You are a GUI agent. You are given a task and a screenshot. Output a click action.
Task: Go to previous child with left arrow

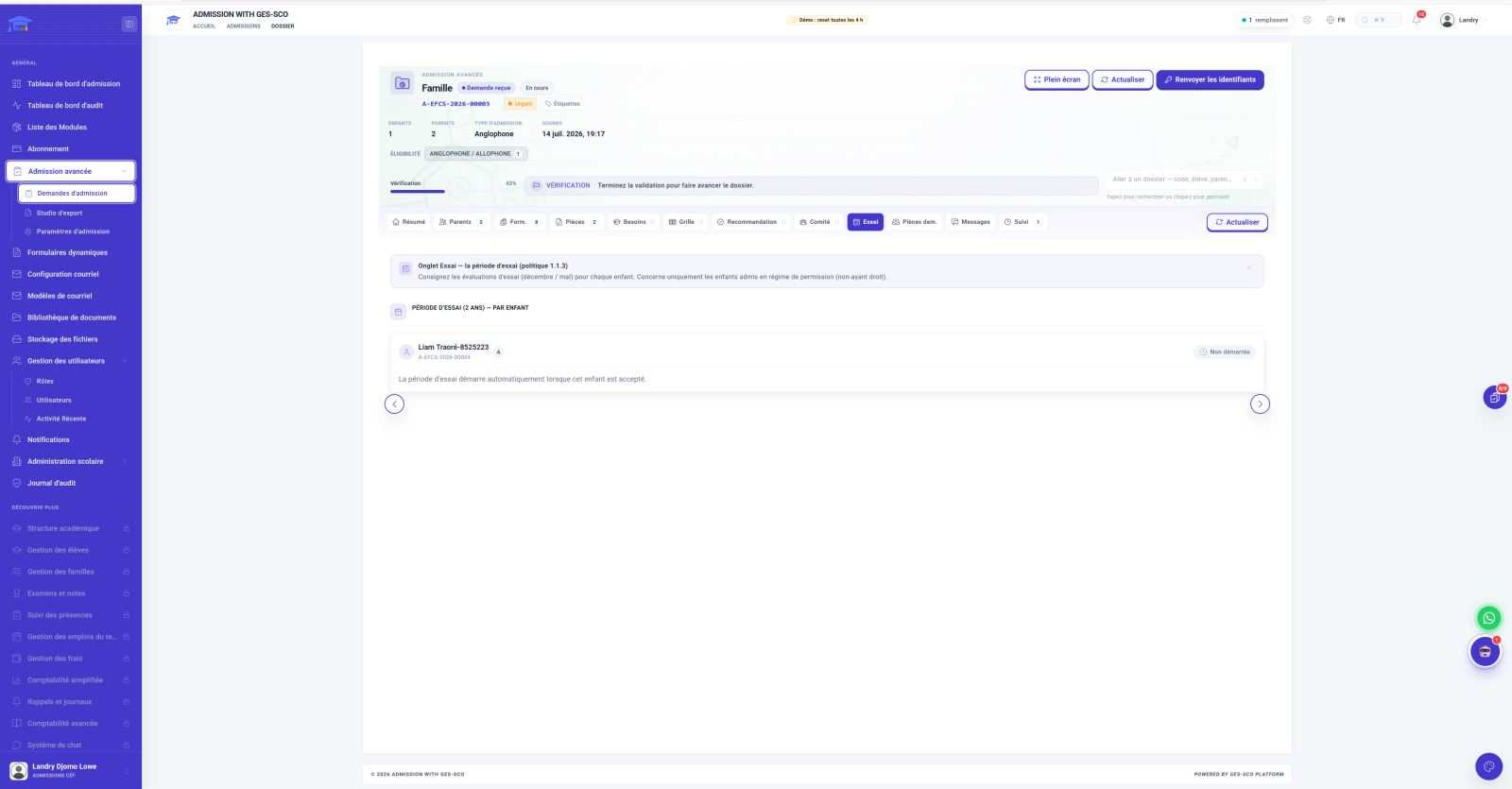(394, 404)
